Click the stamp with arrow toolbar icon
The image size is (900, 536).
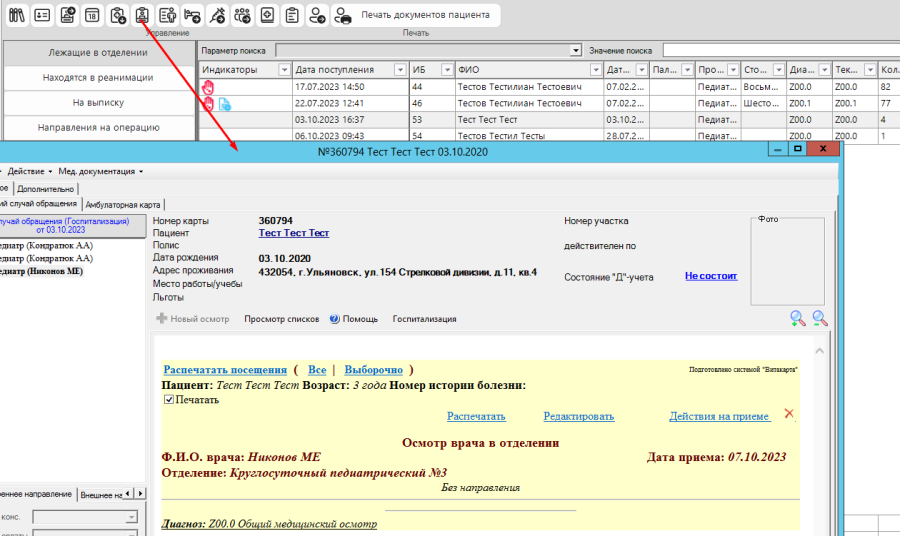pyautogui.click(x=67, y=15)
